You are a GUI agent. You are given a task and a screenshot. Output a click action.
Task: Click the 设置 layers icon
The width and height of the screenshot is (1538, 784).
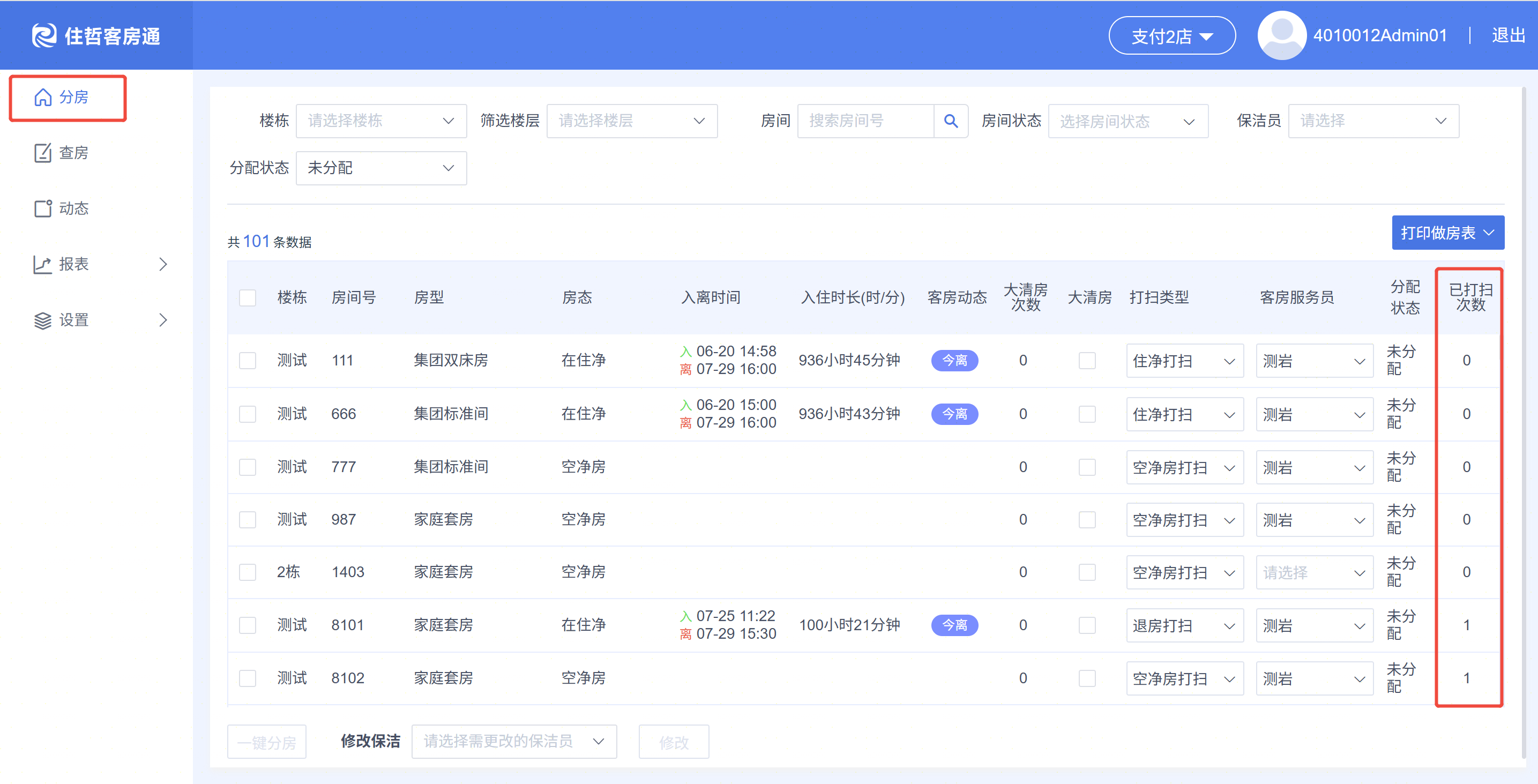coord(42,320)
